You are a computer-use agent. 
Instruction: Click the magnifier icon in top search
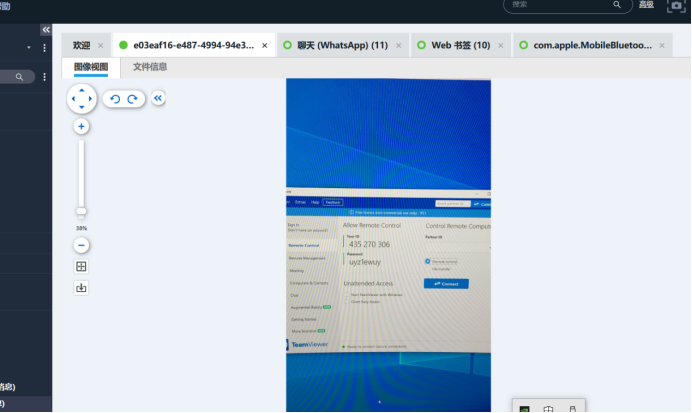[617, 5]
